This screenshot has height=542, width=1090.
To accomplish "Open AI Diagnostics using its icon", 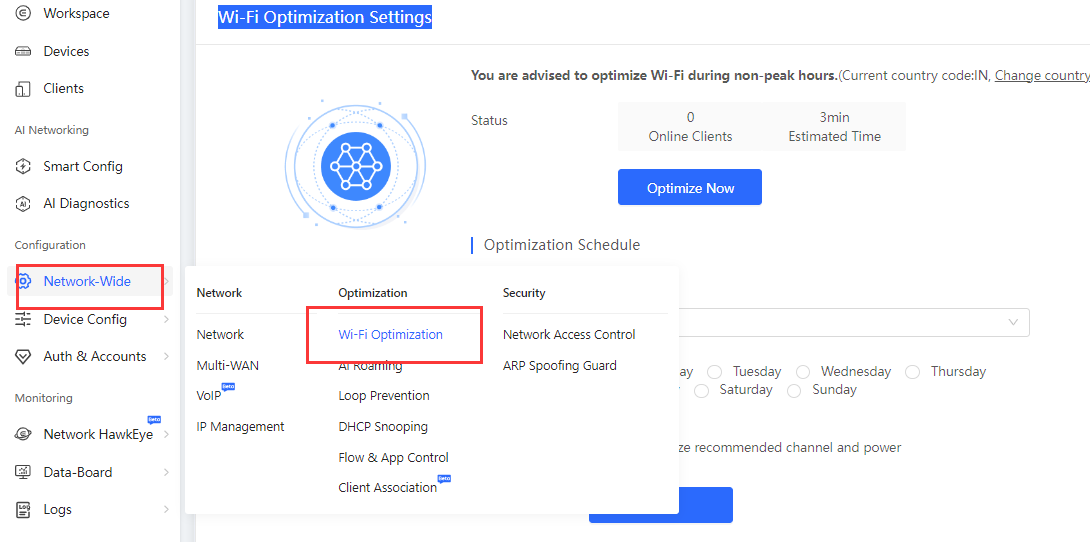I will [x=23, y=204].
